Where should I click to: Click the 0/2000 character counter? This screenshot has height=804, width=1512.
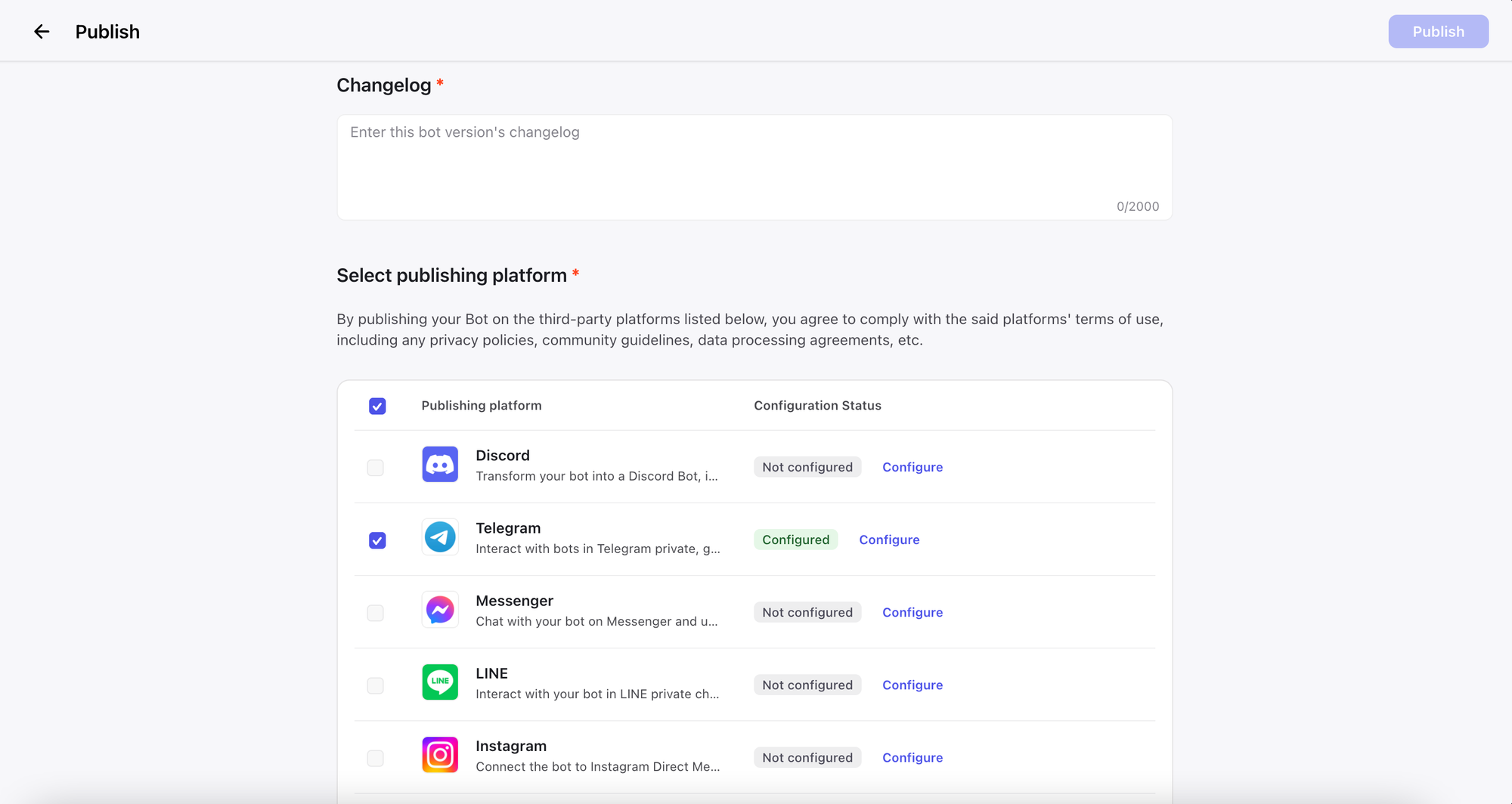1138,206
